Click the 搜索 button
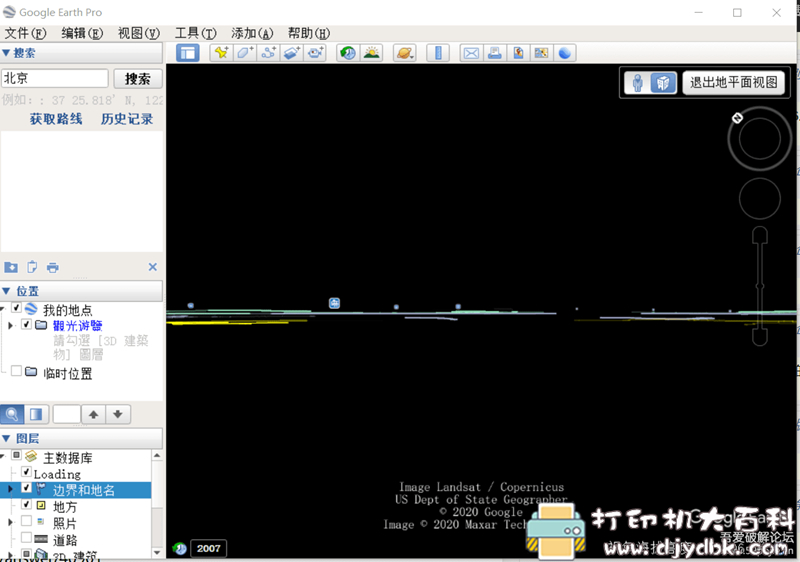 [x=138, y=79]
